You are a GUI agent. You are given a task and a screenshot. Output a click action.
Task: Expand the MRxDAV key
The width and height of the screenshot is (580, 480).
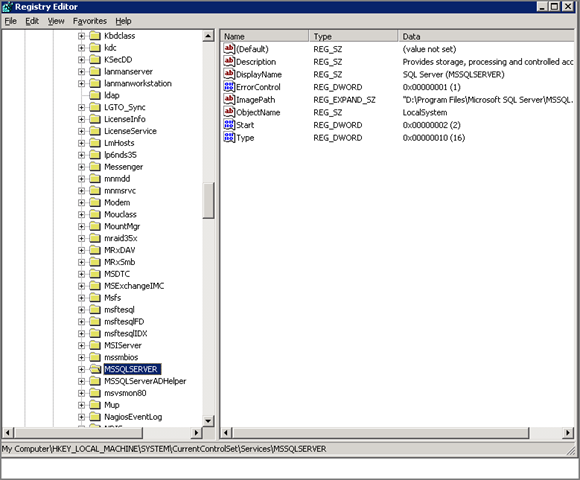81,250
